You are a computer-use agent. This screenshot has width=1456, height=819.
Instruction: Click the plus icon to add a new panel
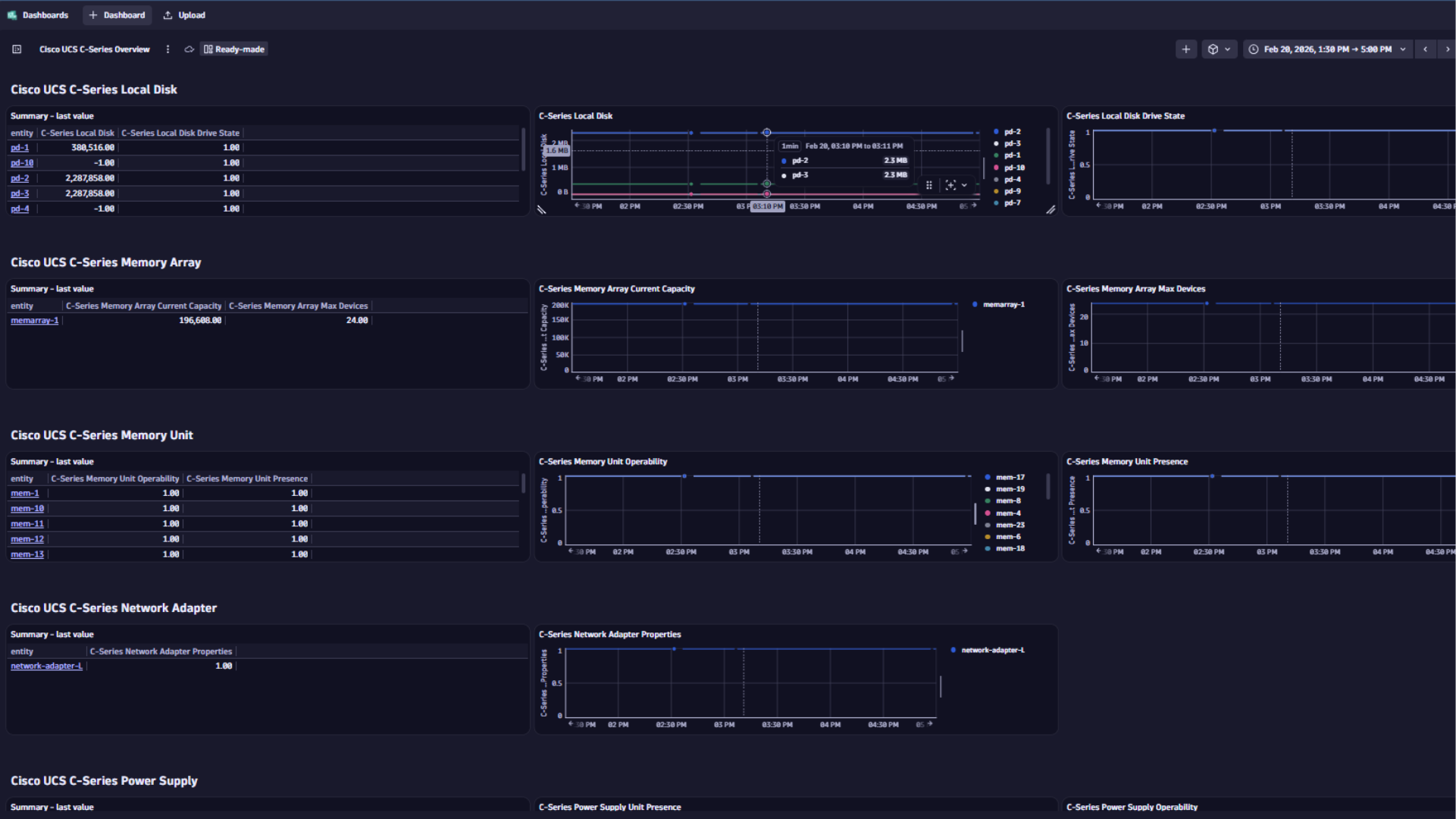pos(1186,49)
